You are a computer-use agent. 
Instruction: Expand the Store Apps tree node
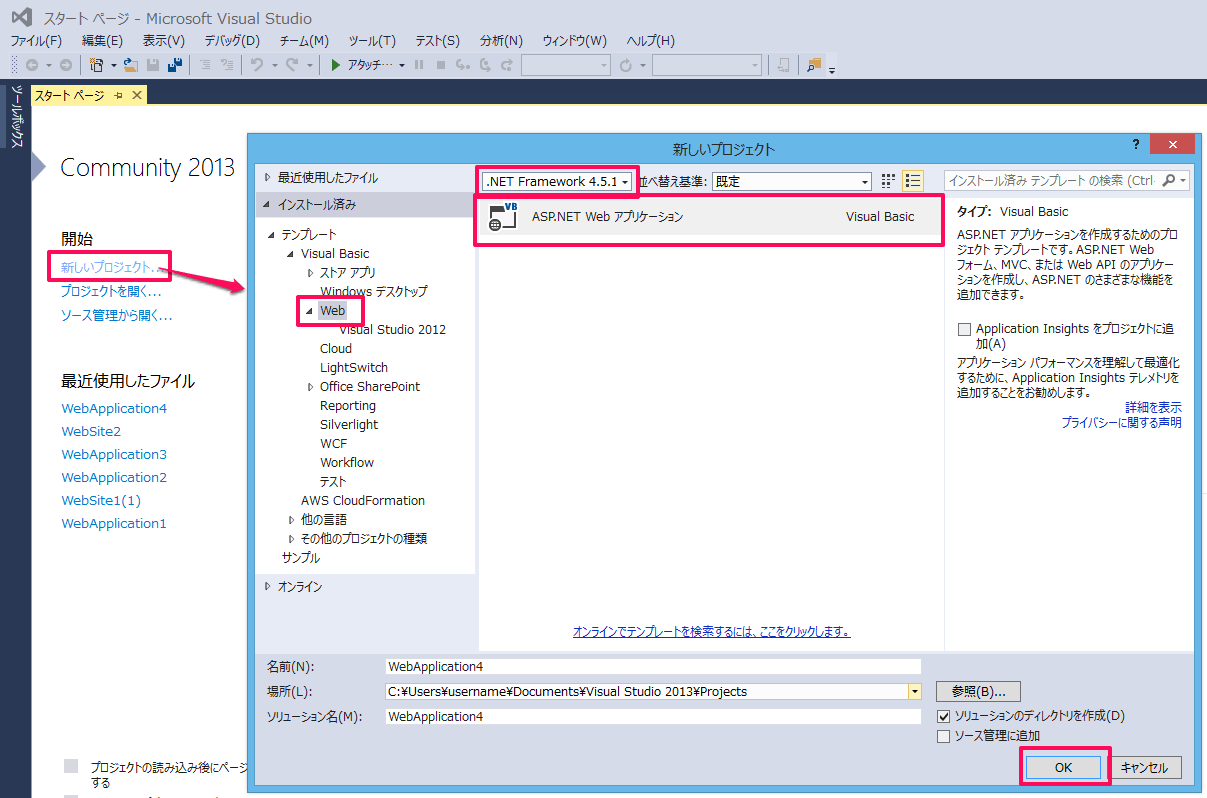[x=311, y=273]
